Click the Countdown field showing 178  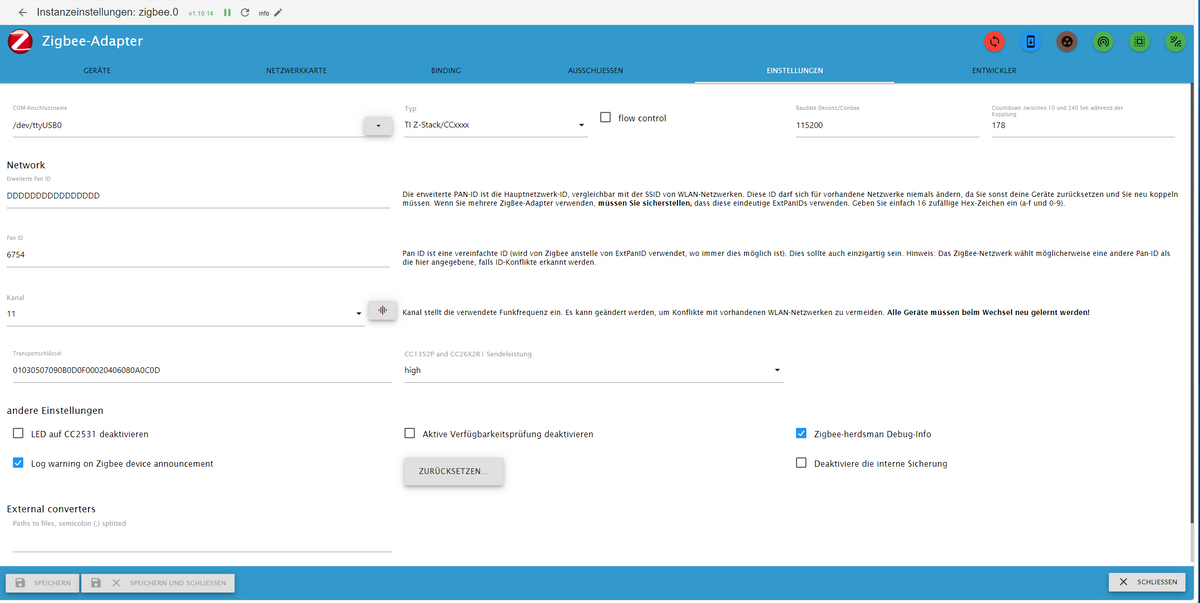point(1083,125)
